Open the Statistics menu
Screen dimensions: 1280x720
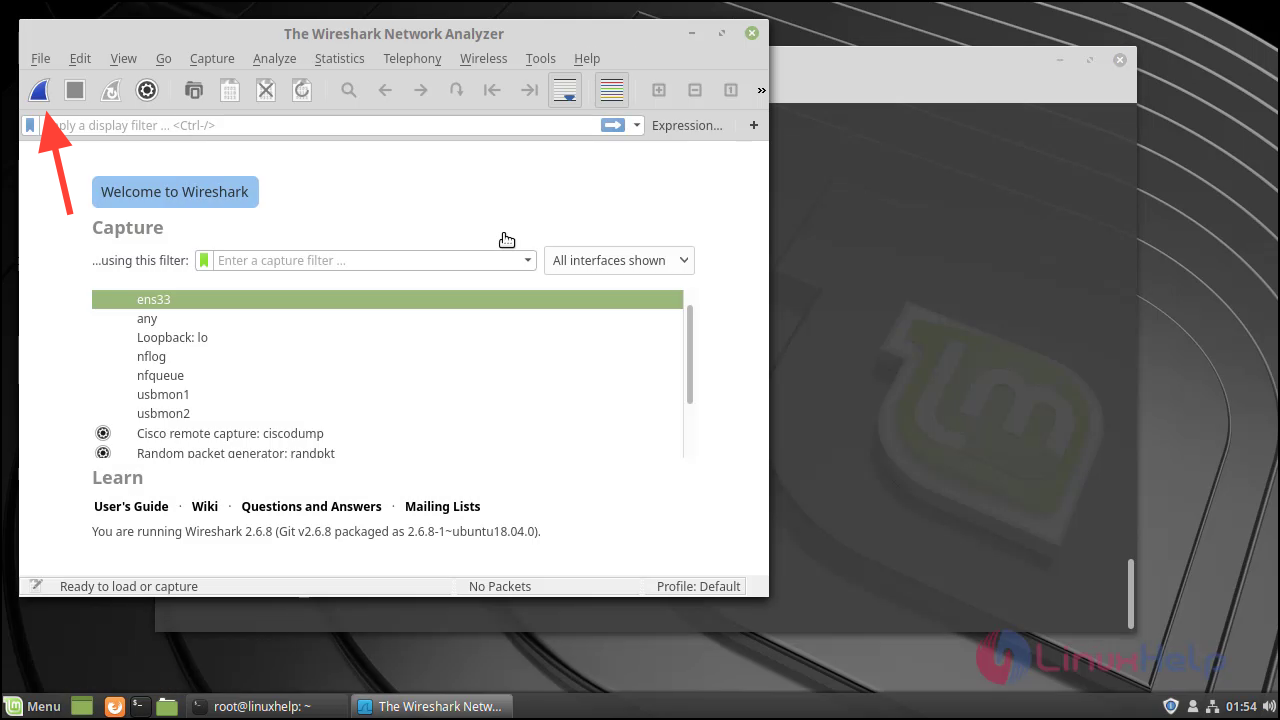(339, 58)
